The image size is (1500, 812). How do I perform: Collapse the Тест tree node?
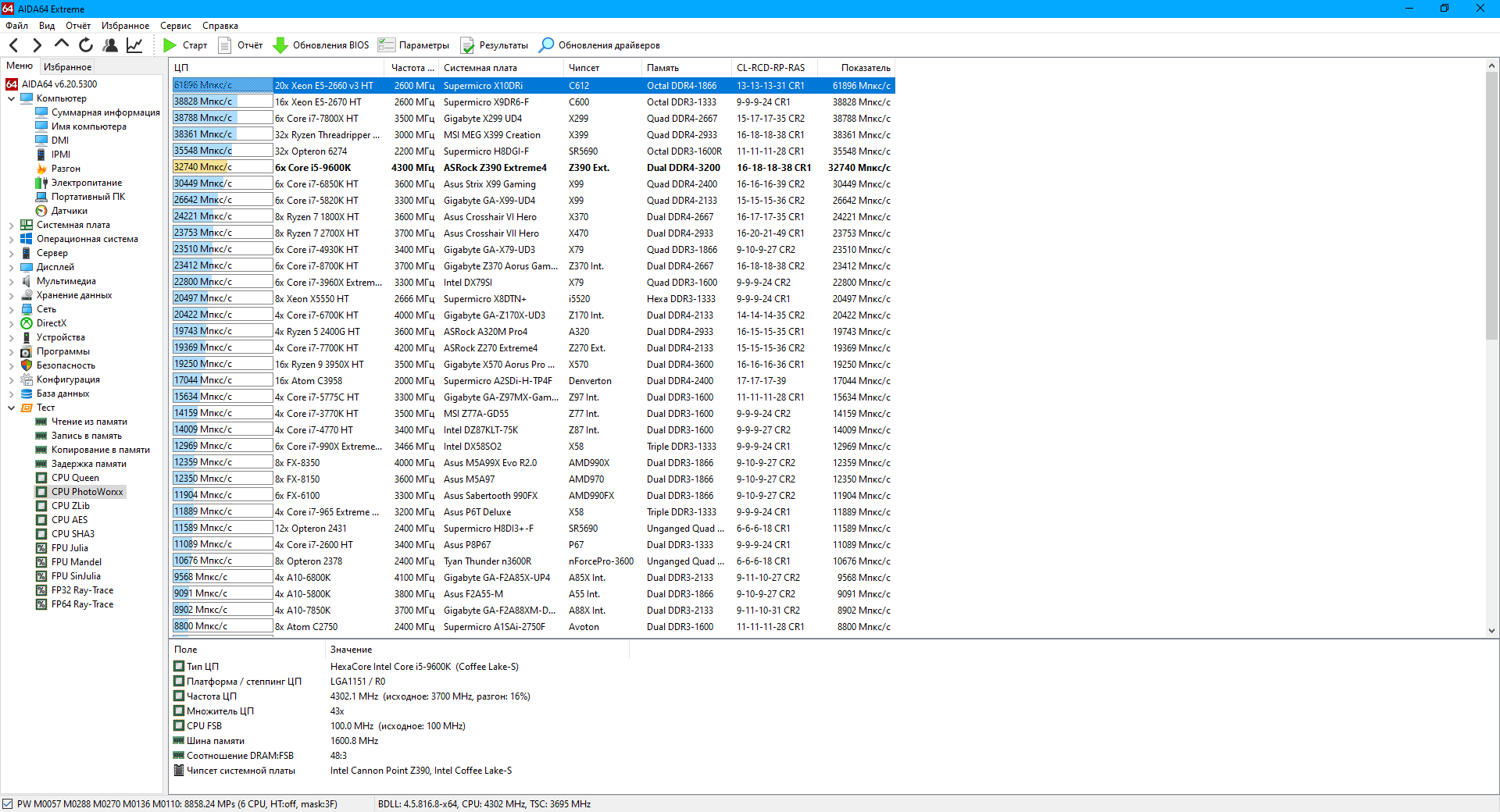[11, 408]
